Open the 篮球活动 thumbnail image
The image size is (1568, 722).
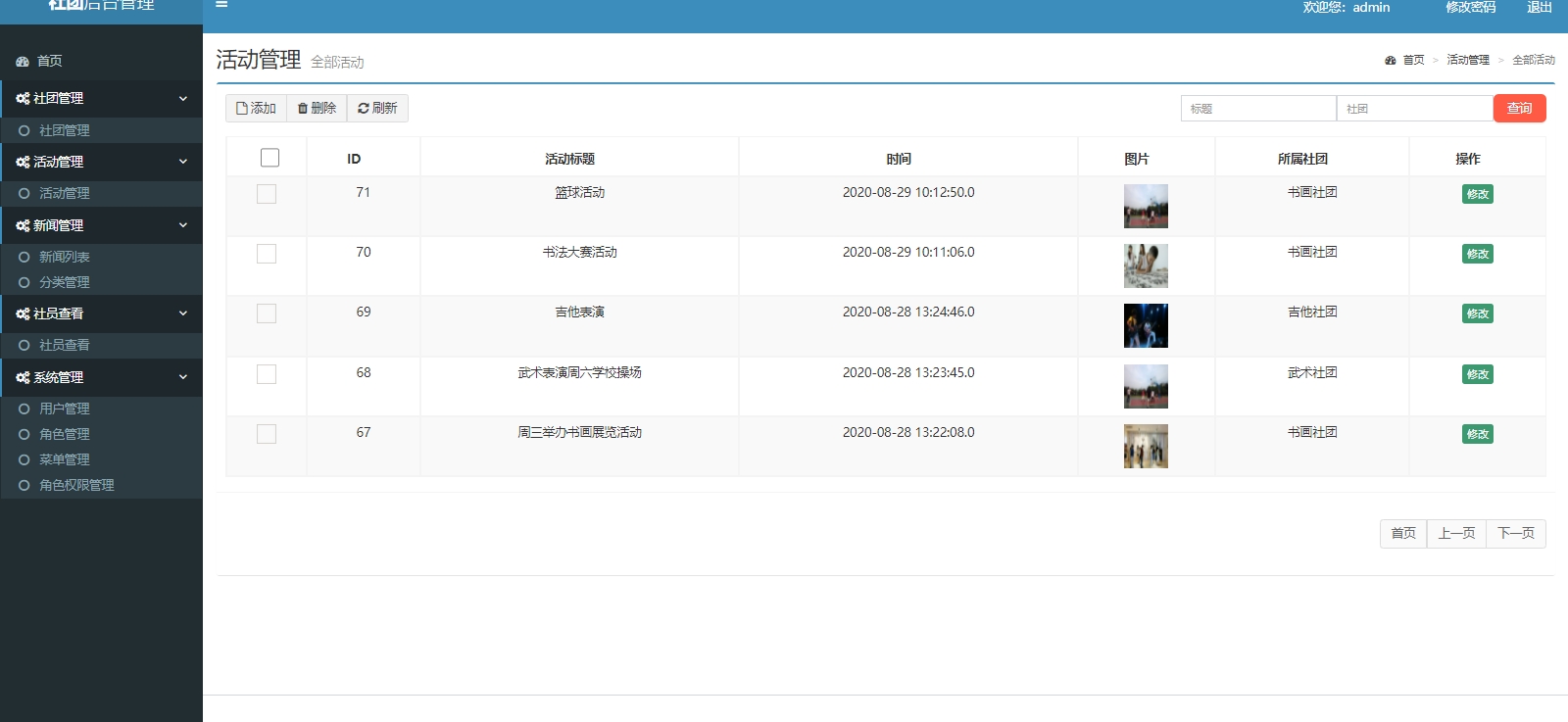pos(1146,206)
